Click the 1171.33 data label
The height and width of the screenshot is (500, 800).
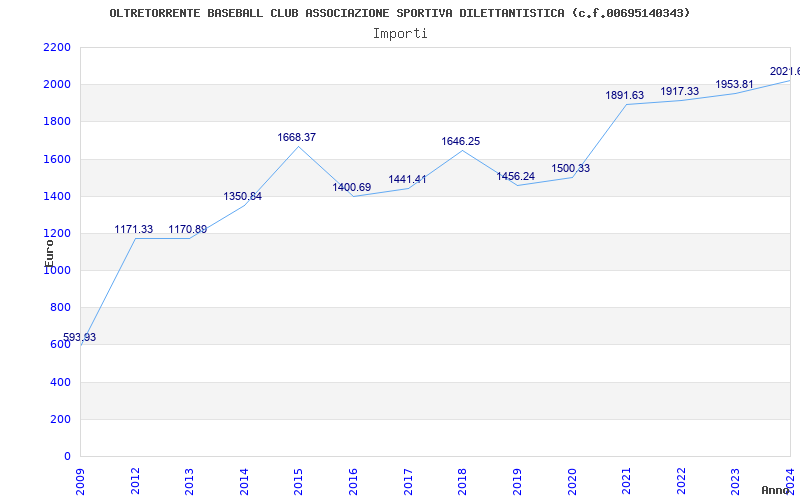(x=134, y=230)
